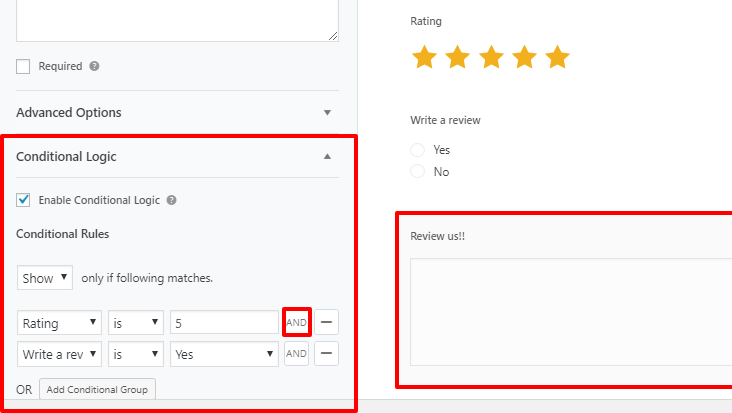
Task: Open the Yes value dropdown
Action: pyautogui.click(x=224, y=354)
